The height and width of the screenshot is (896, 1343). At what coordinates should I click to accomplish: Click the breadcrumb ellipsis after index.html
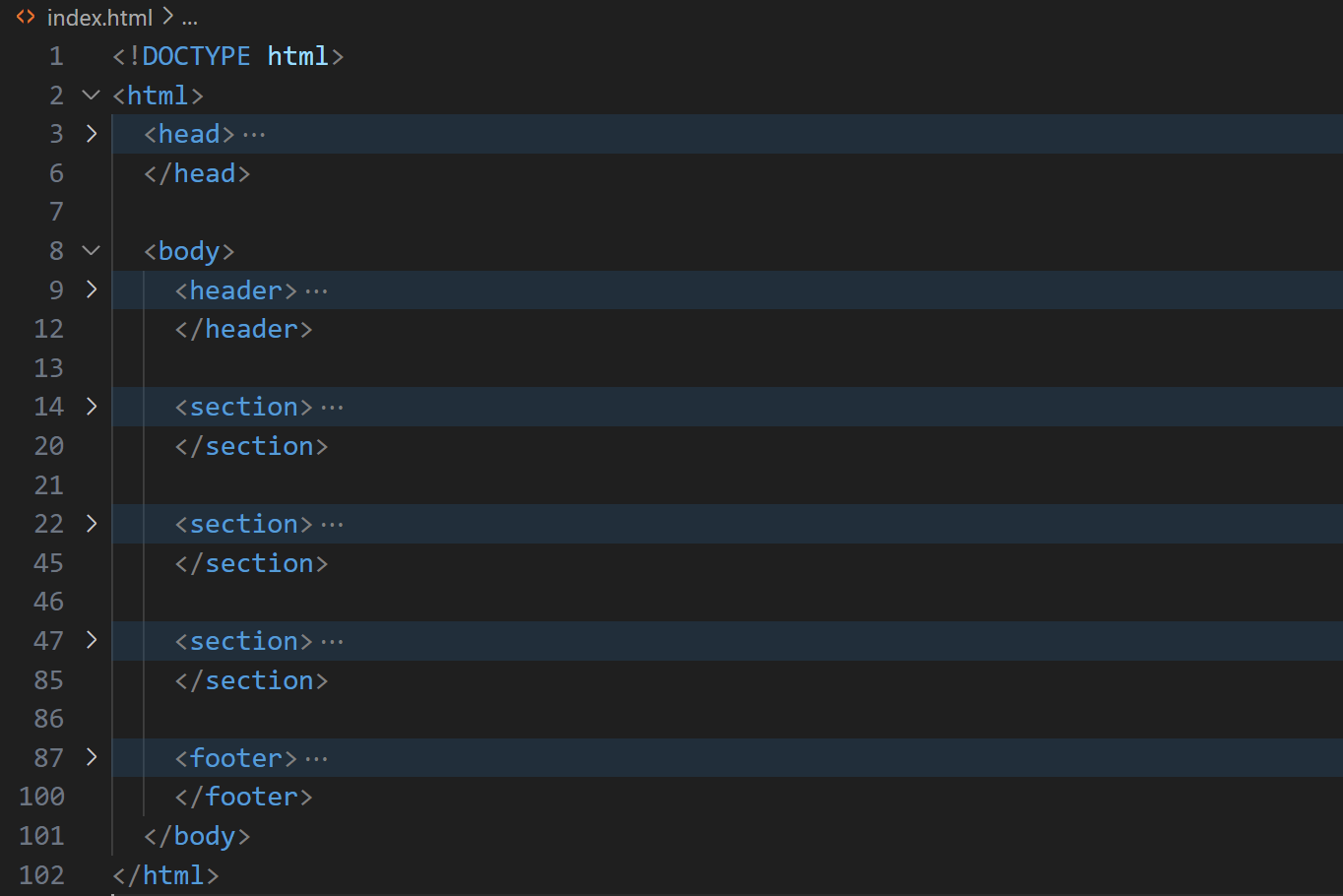(x=190, y=18)
